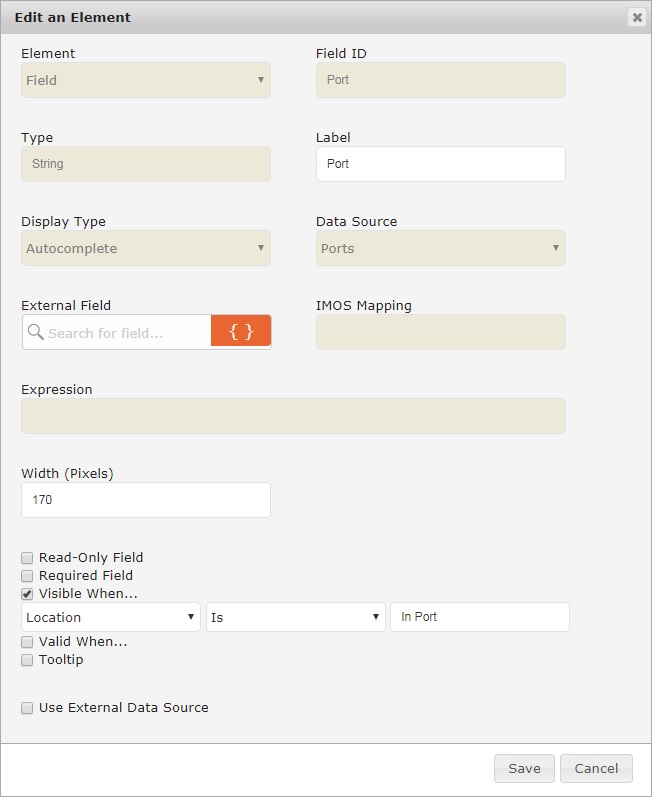652x797 pixels.
Task: Tick Use External Data Source checkbox
Action: point(28,708)
